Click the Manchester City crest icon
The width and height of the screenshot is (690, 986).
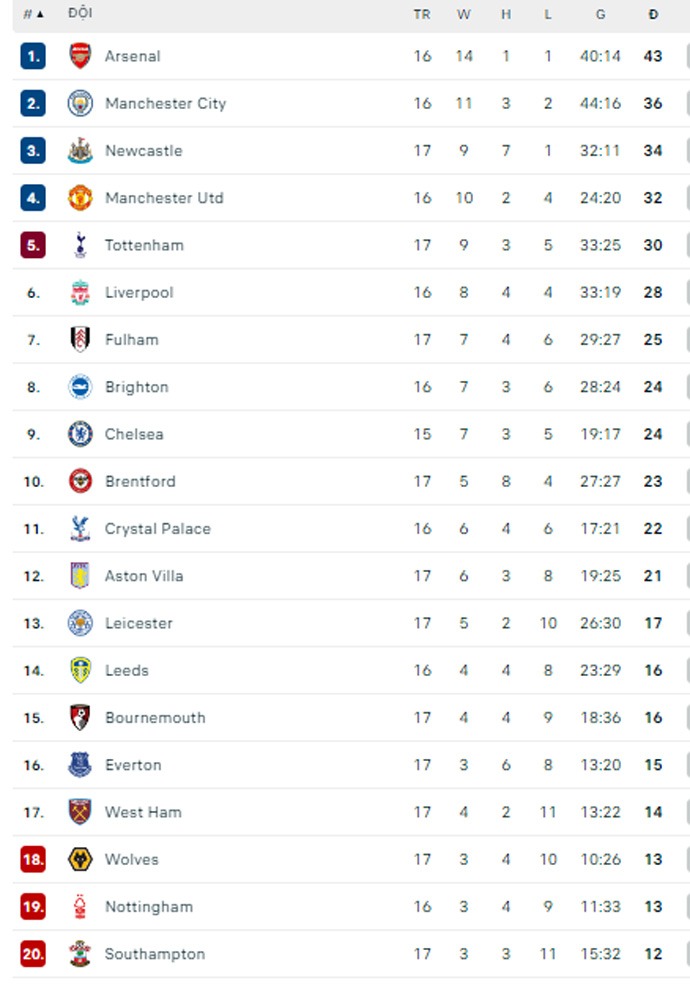[x=80, y=103]
